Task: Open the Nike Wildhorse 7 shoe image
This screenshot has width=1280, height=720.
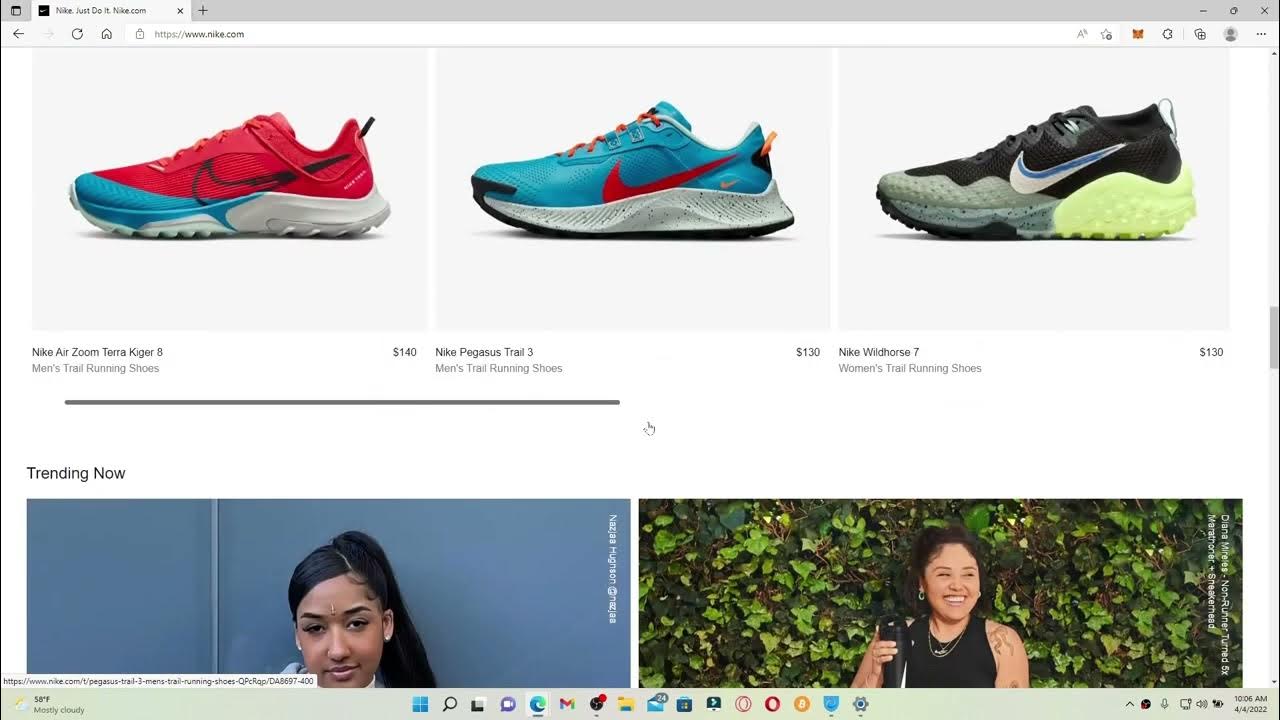Action: point(1034,189)
